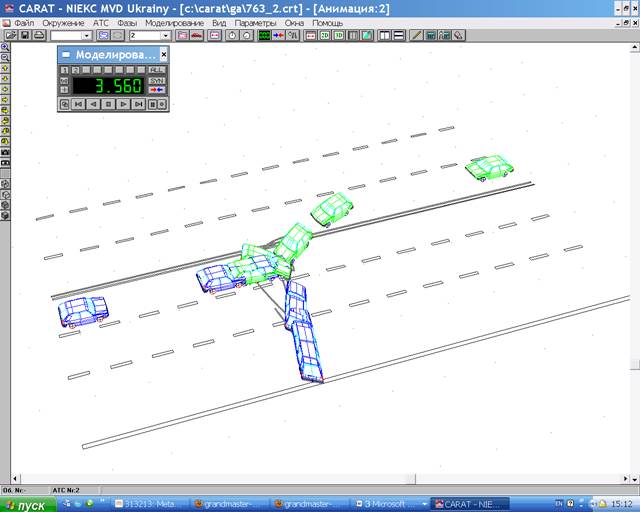The image size is (640, 512).
Task: Open the first empty toolbar combo box
Action: (x=72, y=35)
